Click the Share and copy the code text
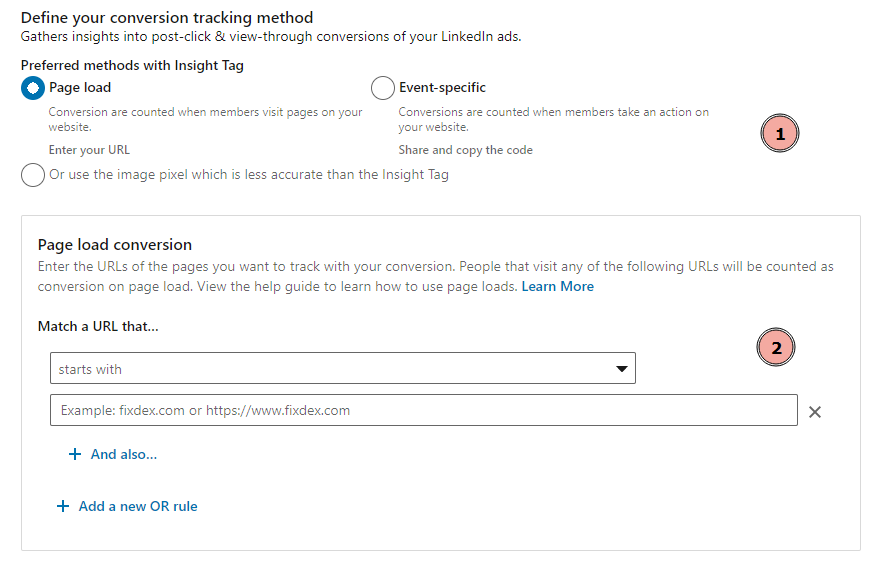The width and height of the screenshot is (879, 568). point(465,150)
